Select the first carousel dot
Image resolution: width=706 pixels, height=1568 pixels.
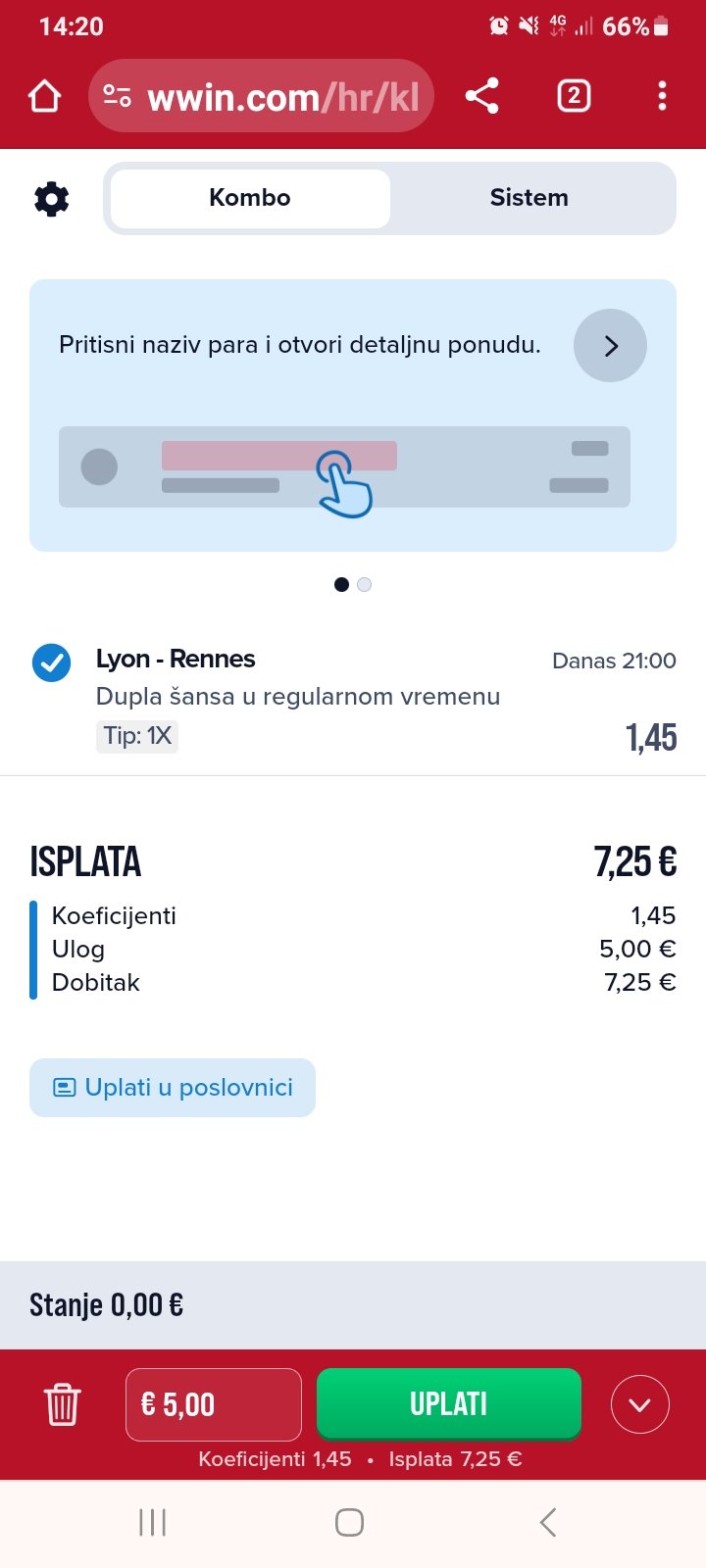coord(341,585)
